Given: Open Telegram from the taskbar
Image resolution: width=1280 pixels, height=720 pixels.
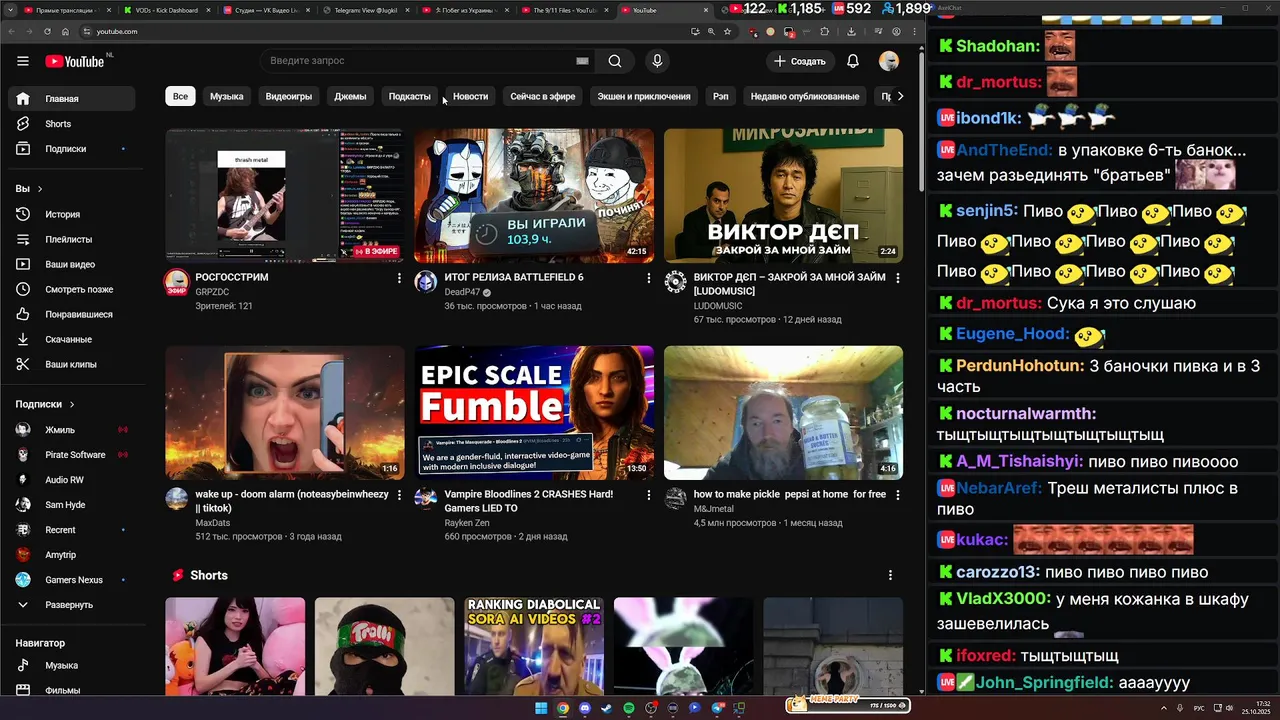Looking at the screenshot, I should coord(717,708).
